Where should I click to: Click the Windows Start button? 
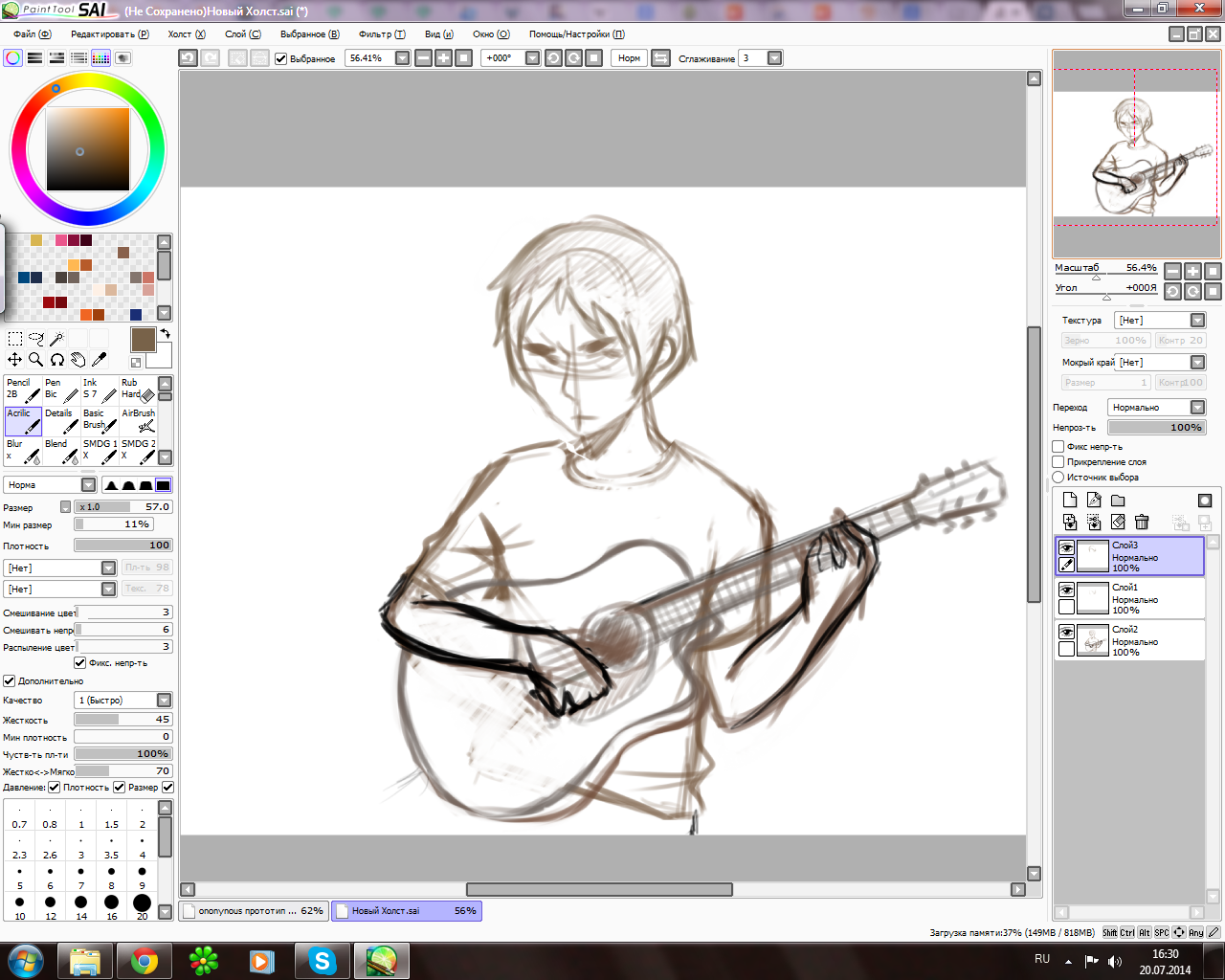coord(24,961)
